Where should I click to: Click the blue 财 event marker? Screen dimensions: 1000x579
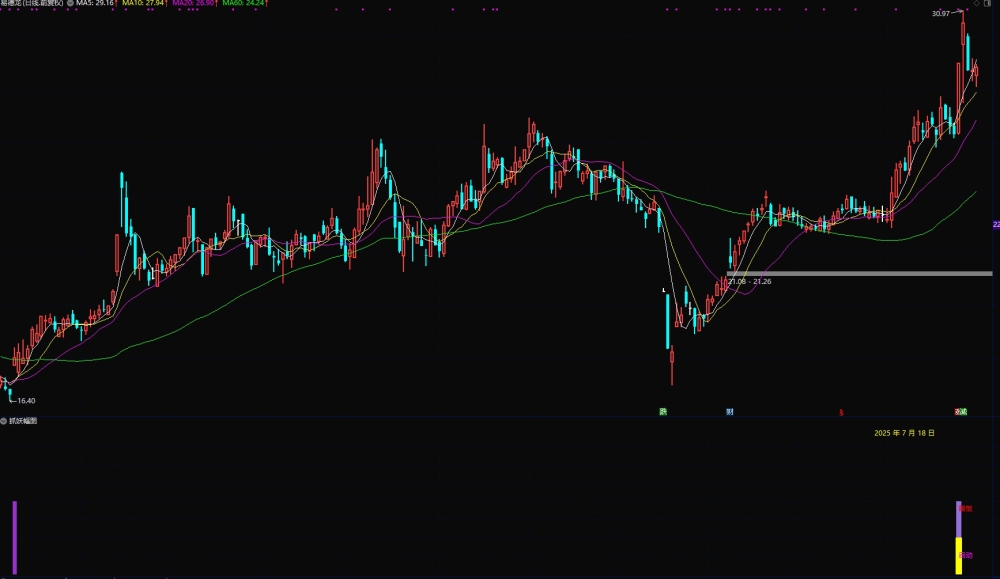pos(730,412)
